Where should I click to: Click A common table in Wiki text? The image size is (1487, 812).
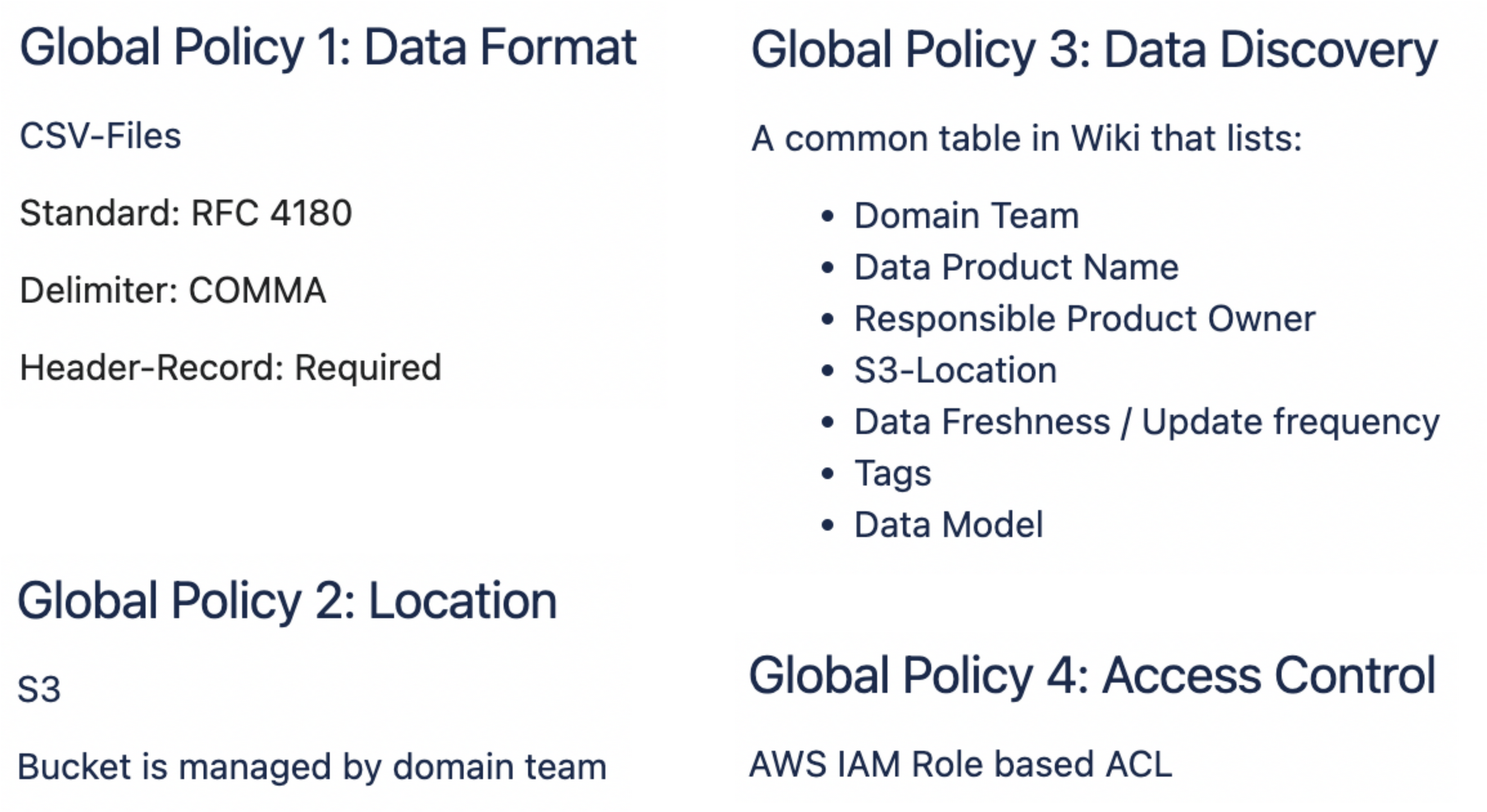(x=1027, y=138)
